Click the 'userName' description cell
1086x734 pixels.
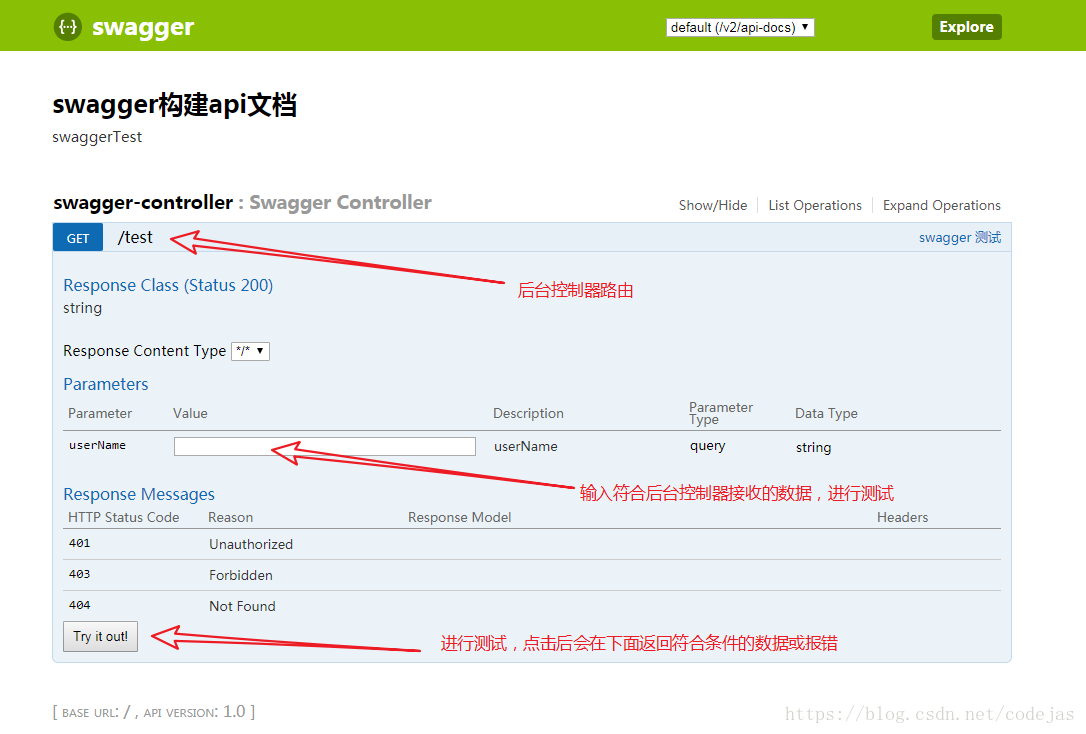tap(526, 447)
